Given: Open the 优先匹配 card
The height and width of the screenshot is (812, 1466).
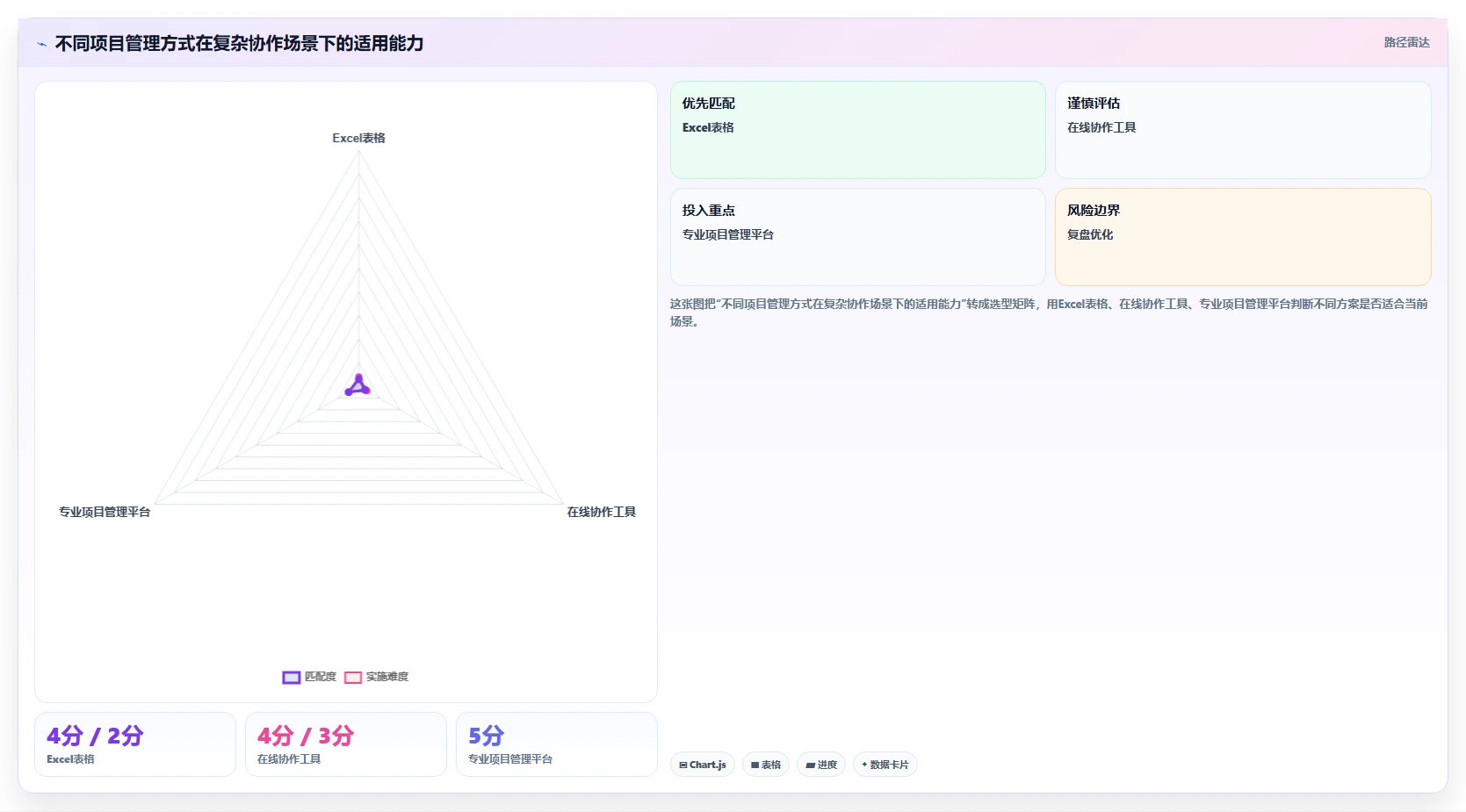Looking at the screenshot, I should (857, 130).
